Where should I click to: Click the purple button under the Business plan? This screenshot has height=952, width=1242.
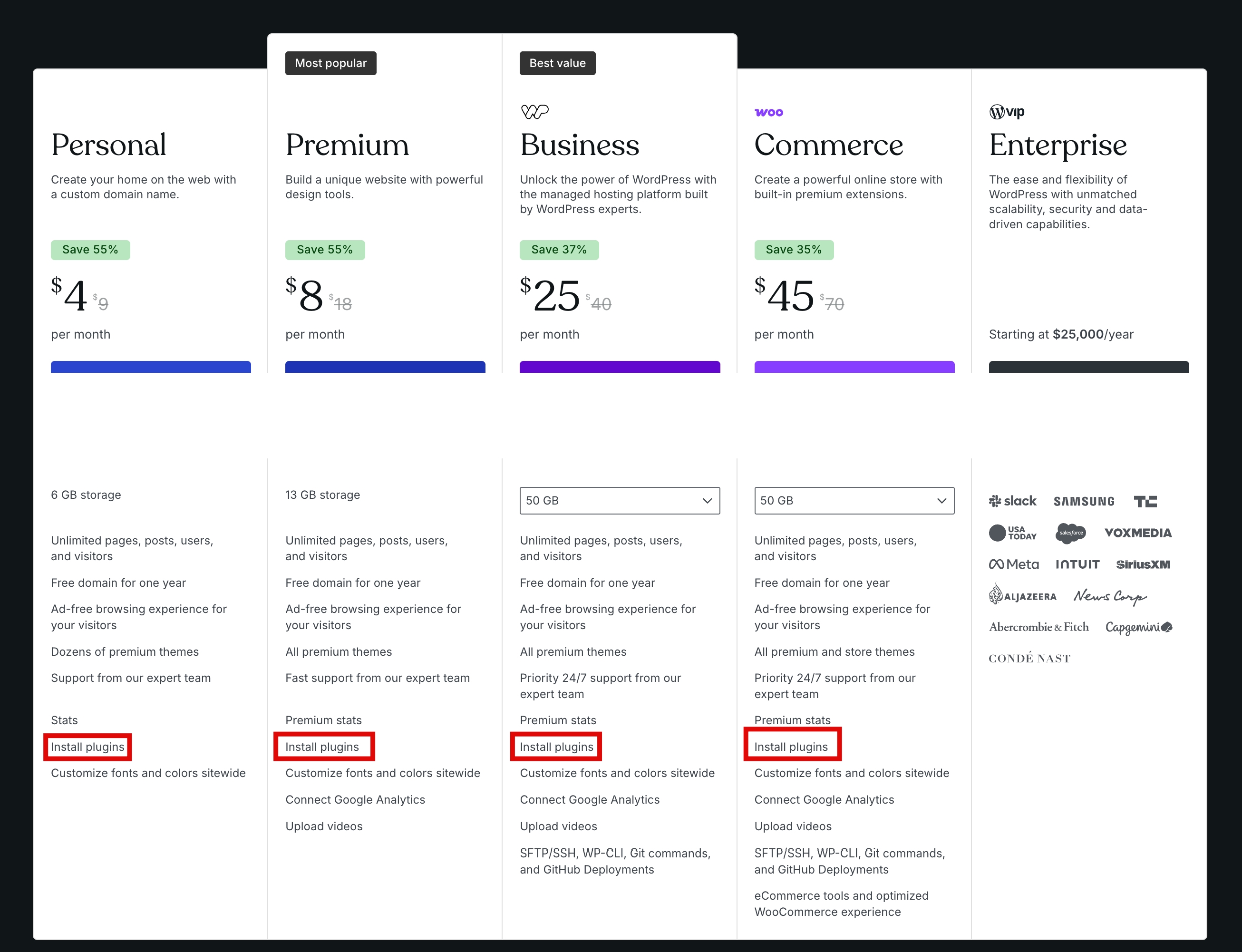pyautogui.click(x=619, y=367)
